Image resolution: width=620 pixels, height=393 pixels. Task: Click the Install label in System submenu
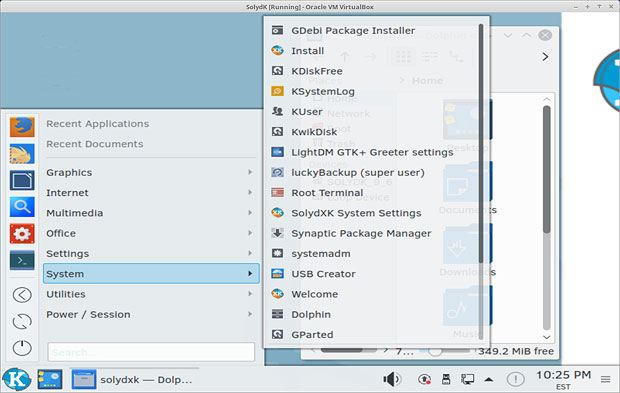tap(308, 51)
